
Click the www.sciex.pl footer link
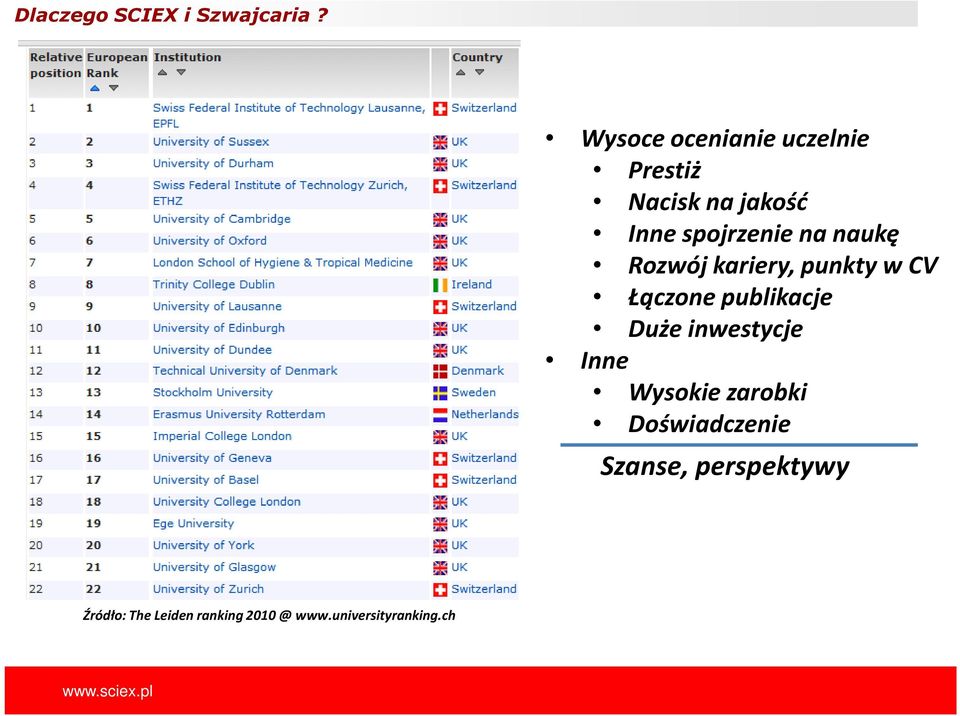click(x=108, y=692)
